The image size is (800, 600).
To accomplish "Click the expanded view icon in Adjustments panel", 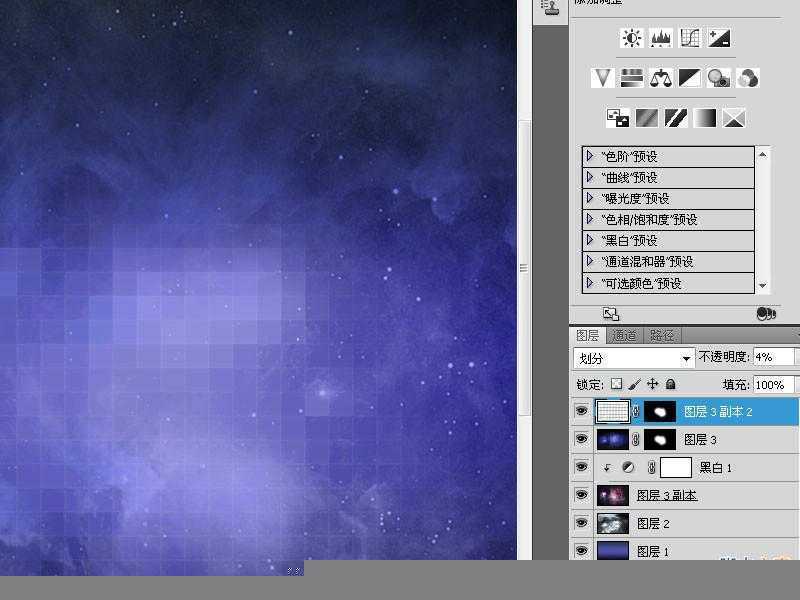I will click(x=611, y=314).
